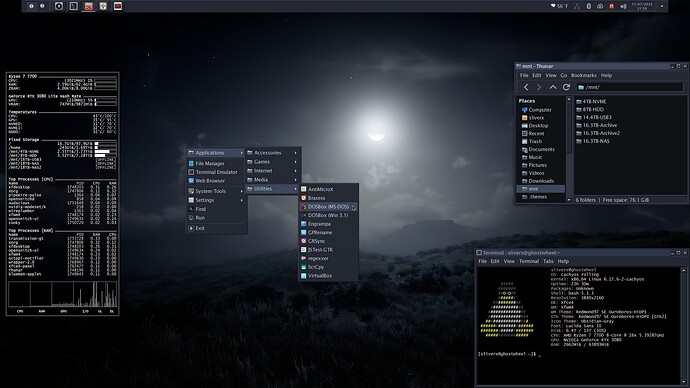The width and height of the screenshot is (690, 388).
Task: Select Run in the desktop menu
Action: tap(216, 218)
